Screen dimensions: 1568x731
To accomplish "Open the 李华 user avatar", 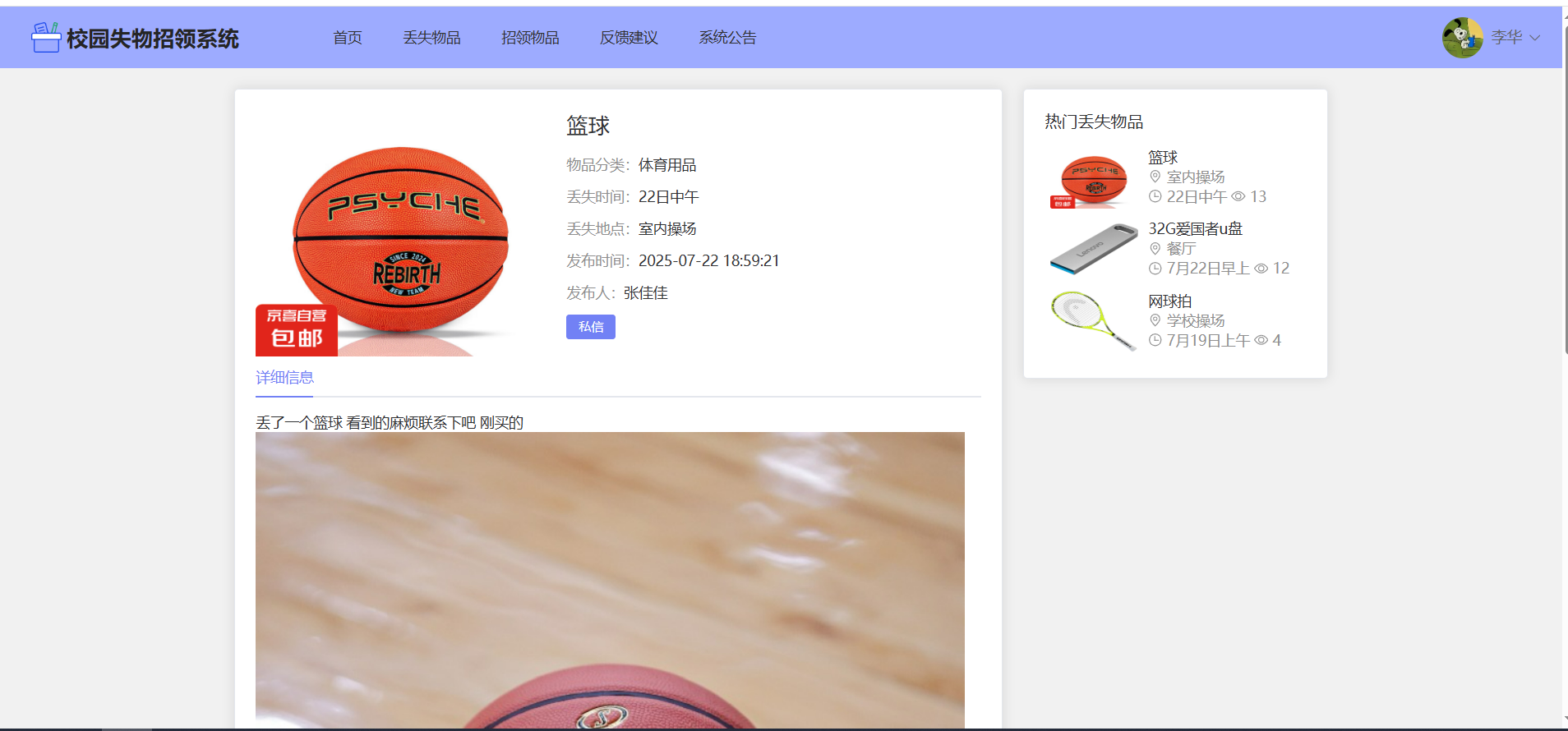I will click(1463, 38).
